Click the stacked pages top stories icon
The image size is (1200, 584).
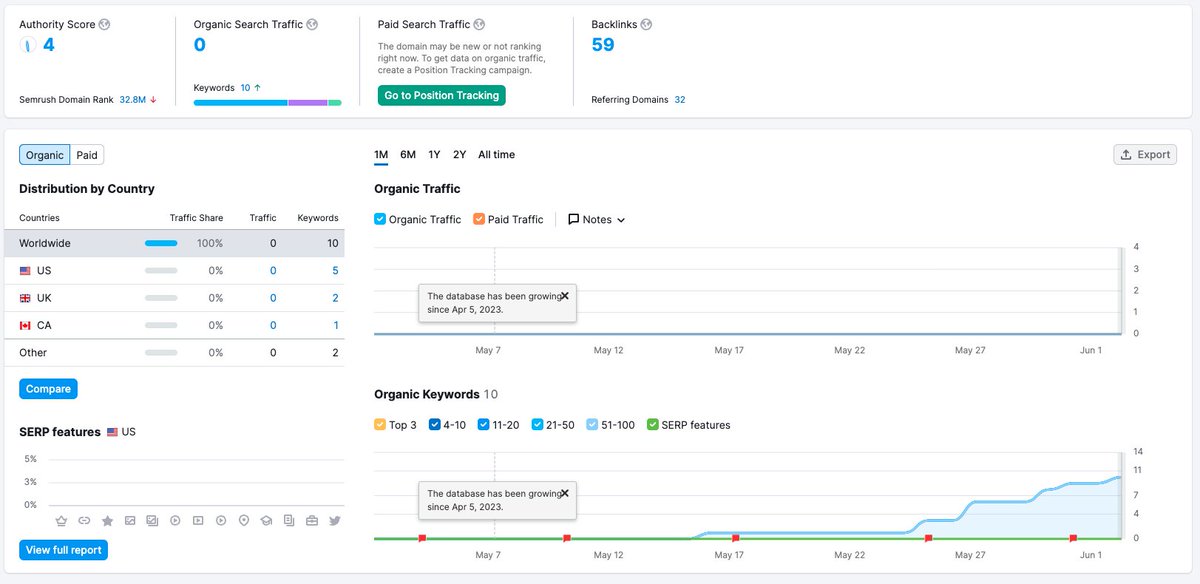tap(289, 521)
